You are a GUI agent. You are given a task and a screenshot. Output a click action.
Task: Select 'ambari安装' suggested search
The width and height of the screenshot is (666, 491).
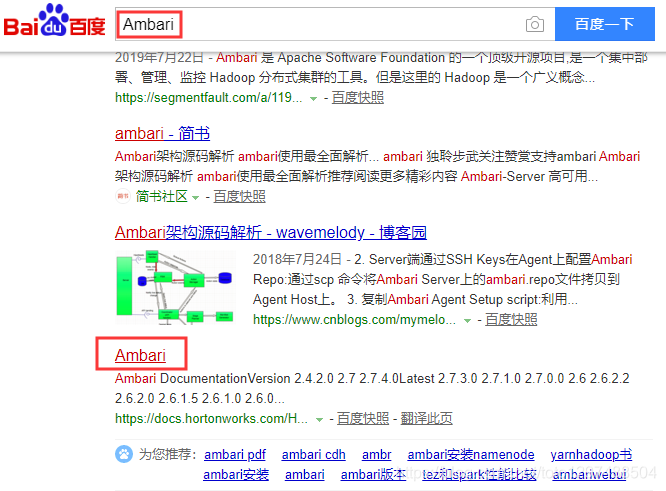click(236, 474)
